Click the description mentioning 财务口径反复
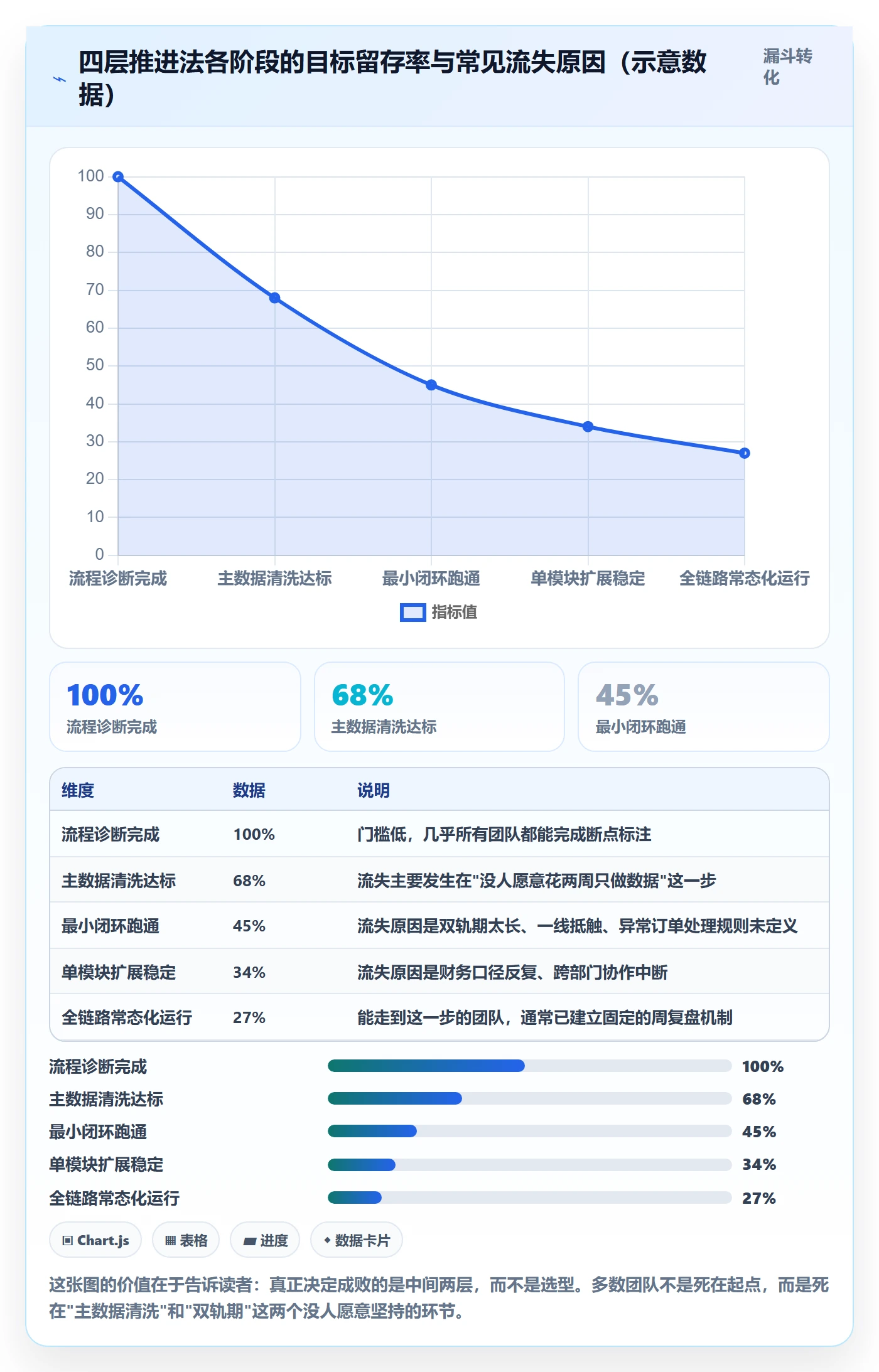Viewport: 879px width, 1372px height. (x=512, y=972)
